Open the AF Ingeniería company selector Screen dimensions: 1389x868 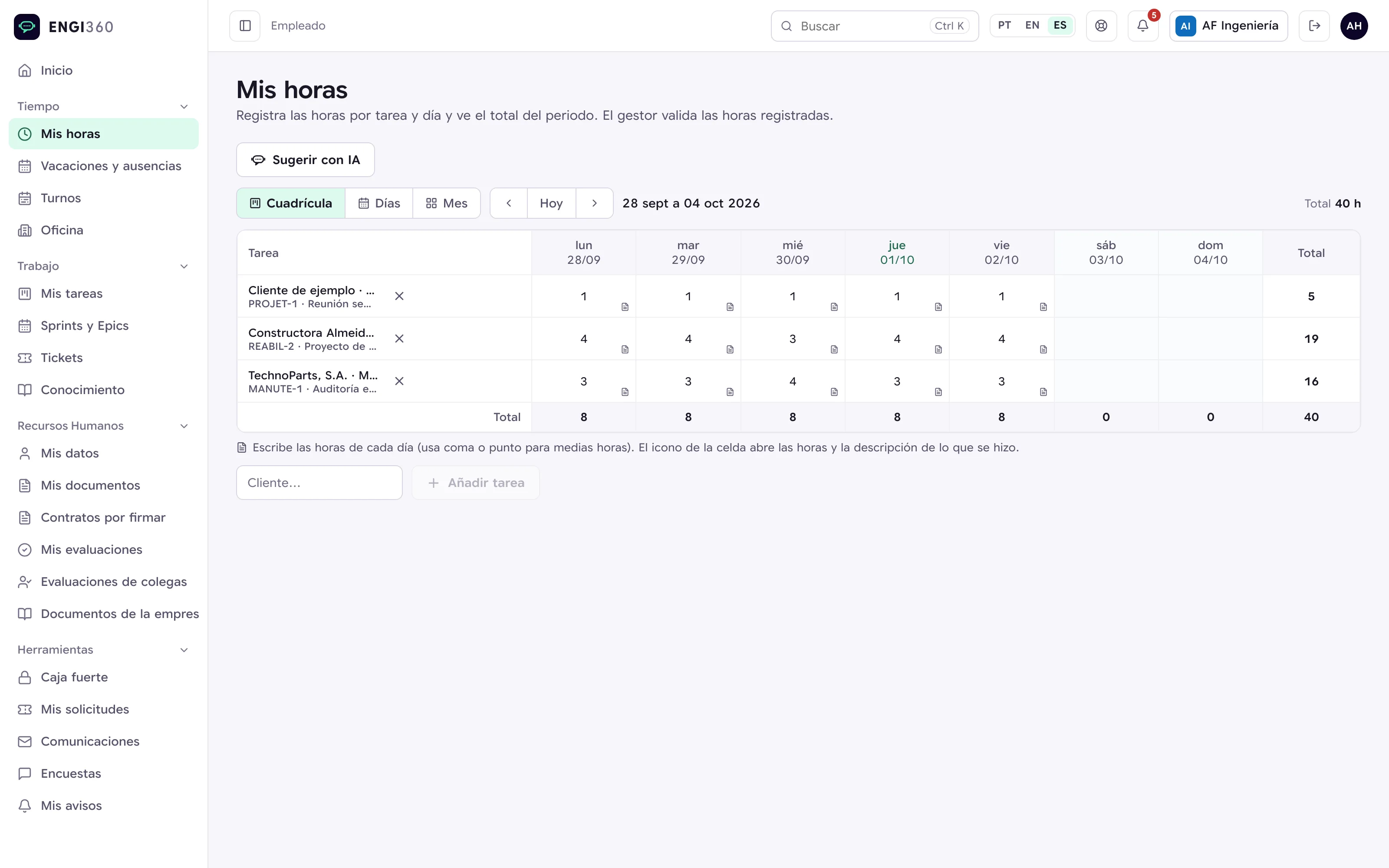1228,26
